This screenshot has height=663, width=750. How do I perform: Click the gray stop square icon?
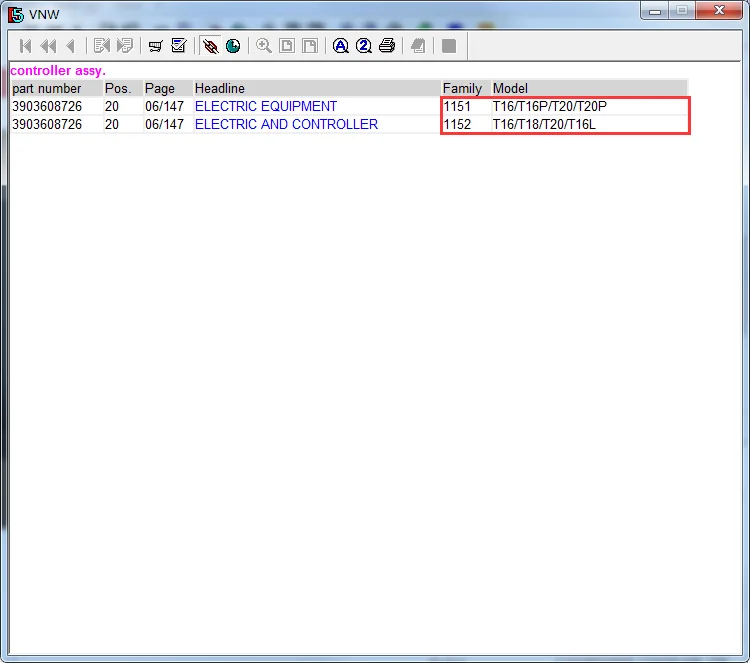449,46
